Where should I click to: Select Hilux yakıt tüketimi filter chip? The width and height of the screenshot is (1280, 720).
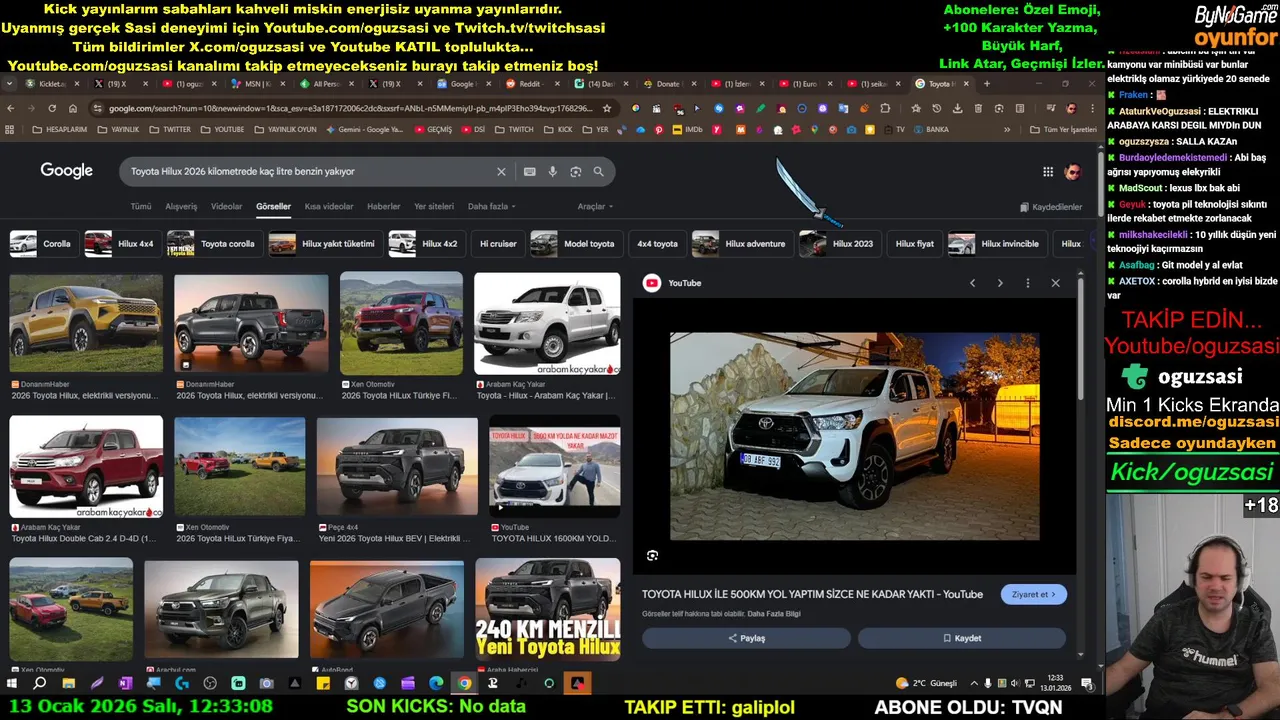325,244
